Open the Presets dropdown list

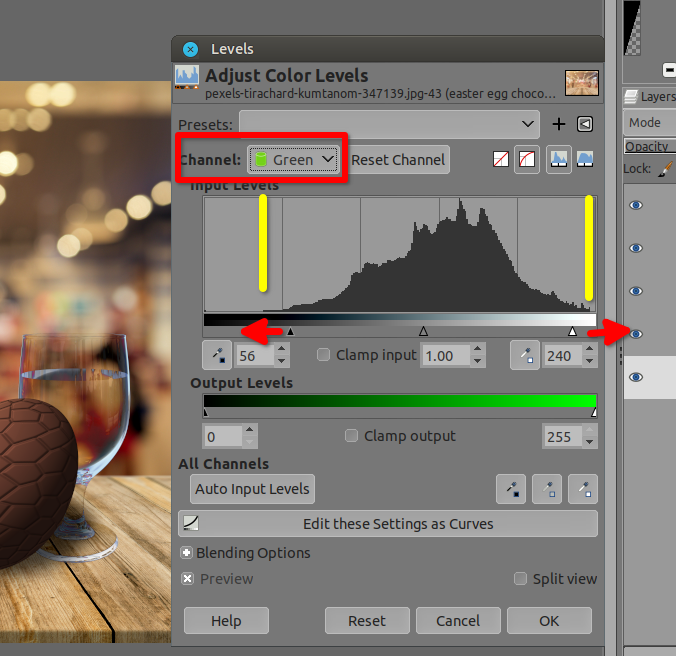click(389, 124)
